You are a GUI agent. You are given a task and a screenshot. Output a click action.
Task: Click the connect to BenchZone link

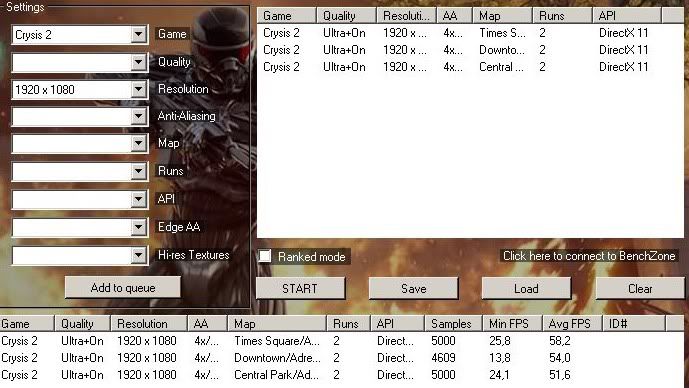pos(589,256)
